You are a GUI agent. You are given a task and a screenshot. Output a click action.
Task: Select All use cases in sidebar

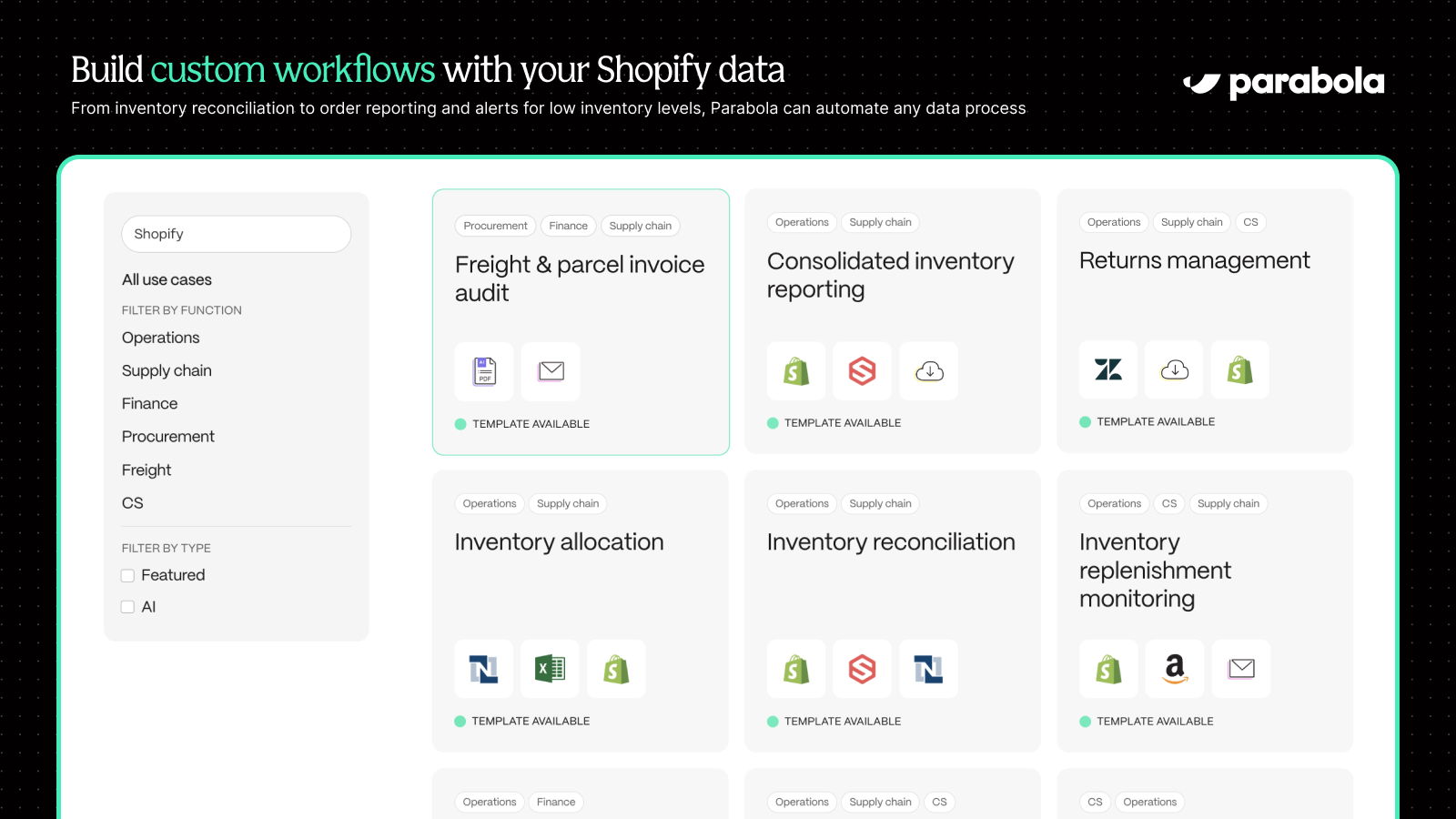pos(167,279)
